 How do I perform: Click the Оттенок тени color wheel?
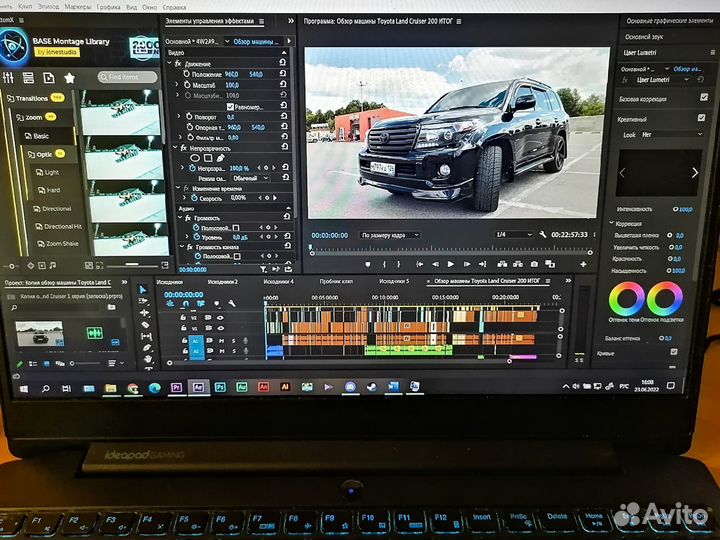[x=627, y=297]
